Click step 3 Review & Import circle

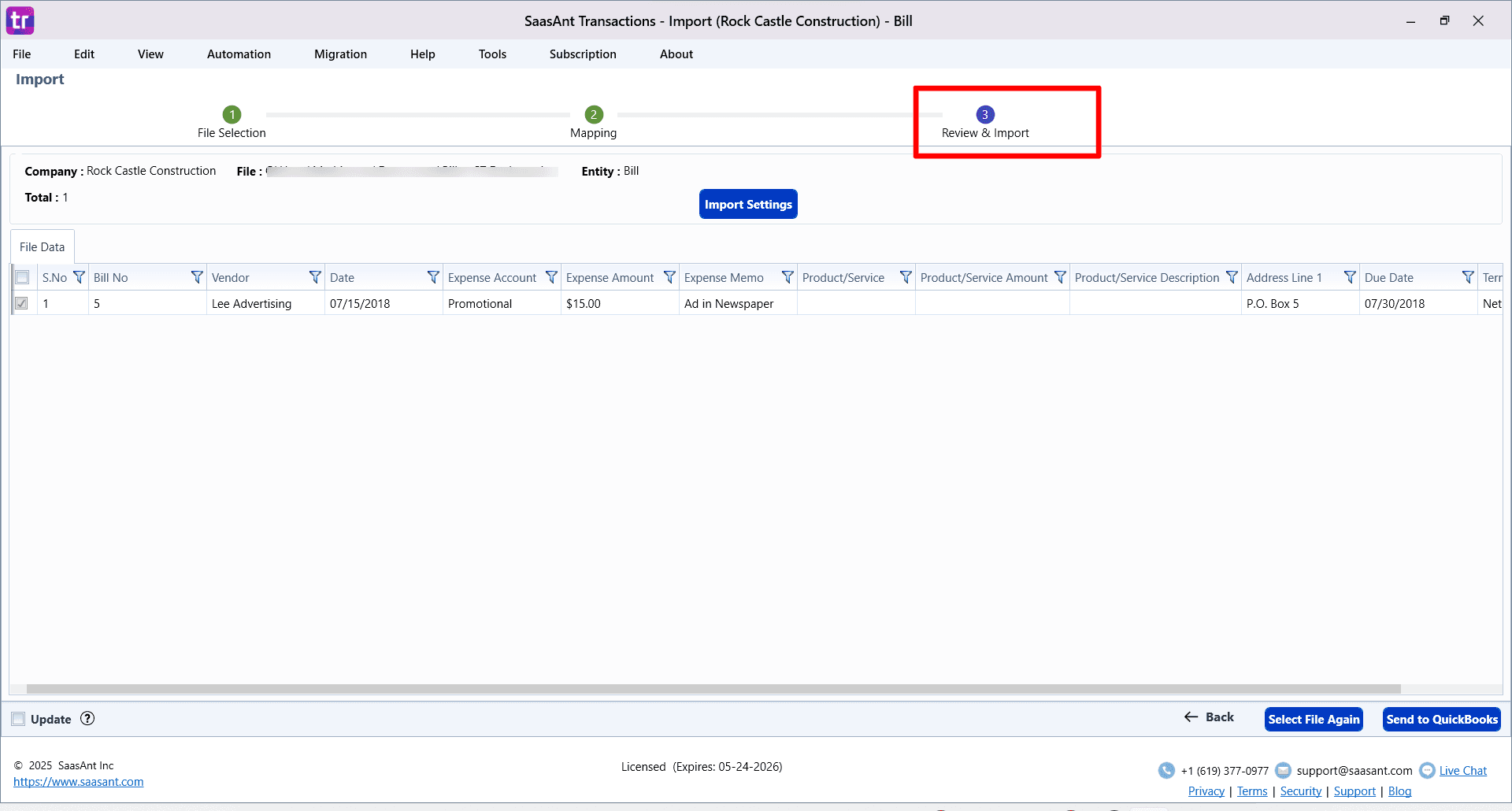[985, 114]
